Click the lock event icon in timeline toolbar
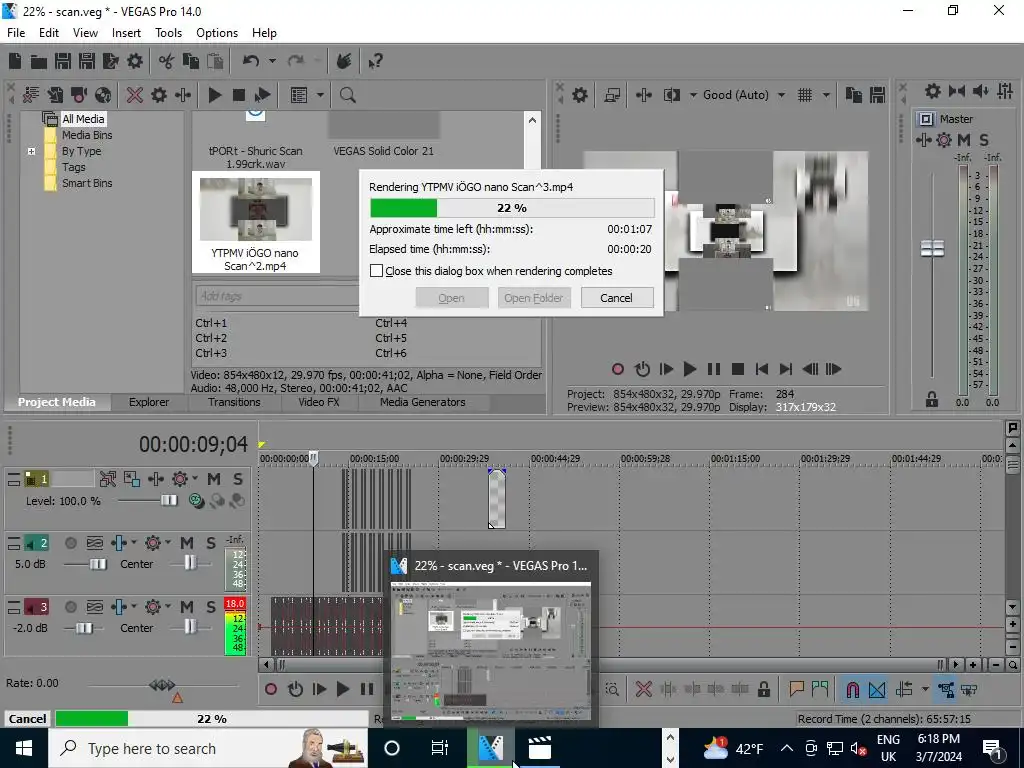 [763, 689]
